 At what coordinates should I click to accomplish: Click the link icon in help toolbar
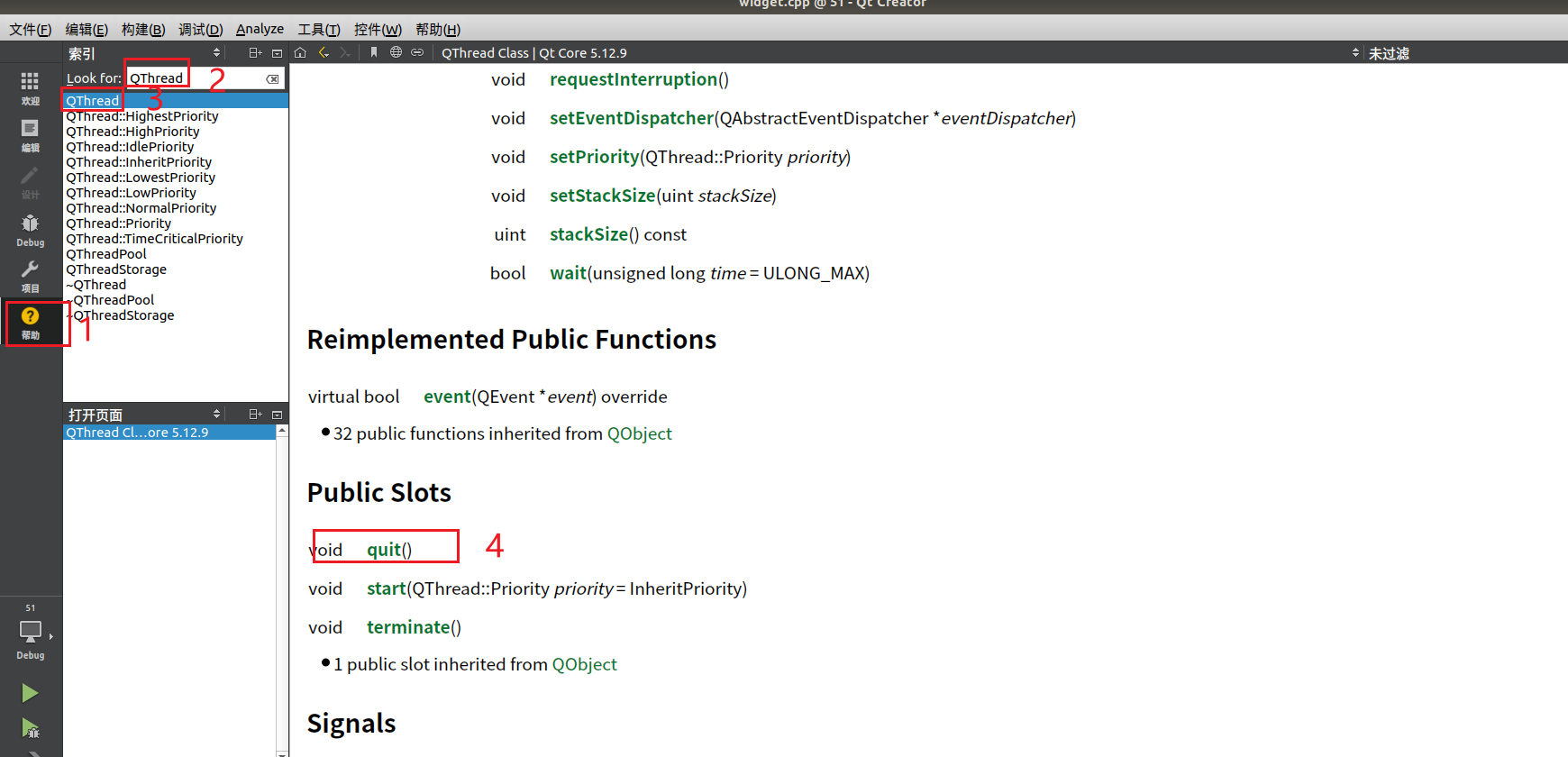click(417, 53)
